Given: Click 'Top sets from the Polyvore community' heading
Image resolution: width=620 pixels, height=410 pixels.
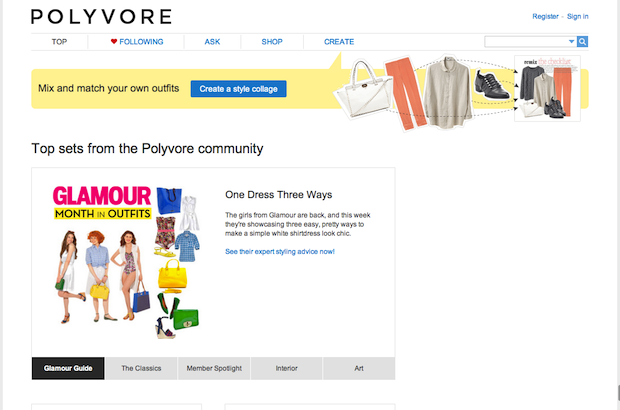Looking at the screenshot, I should [147, 149].
